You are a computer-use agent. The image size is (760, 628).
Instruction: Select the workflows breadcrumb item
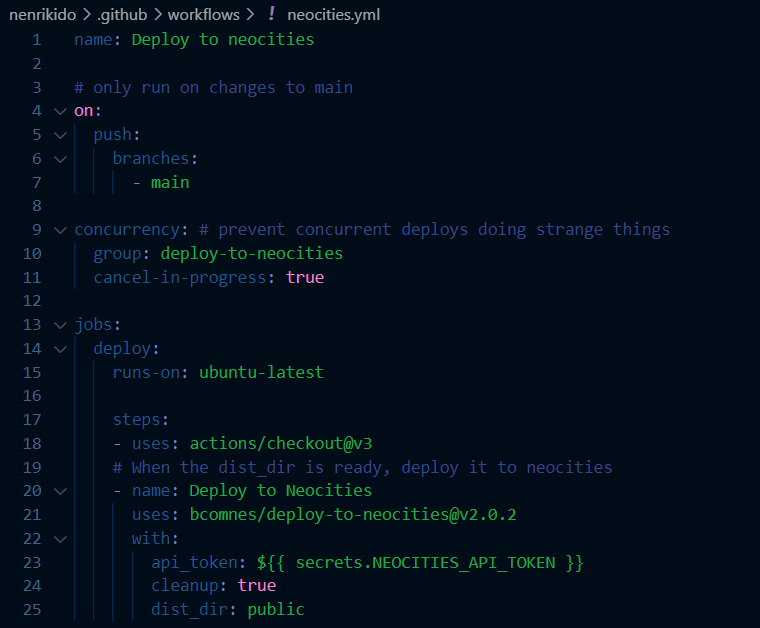coord(204,15)
